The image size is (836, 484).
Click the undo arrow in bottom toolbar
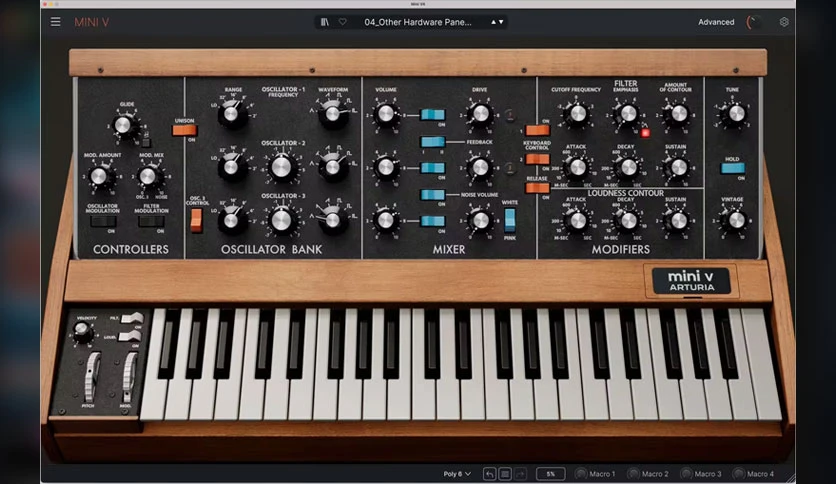click(x=489, y=473)
